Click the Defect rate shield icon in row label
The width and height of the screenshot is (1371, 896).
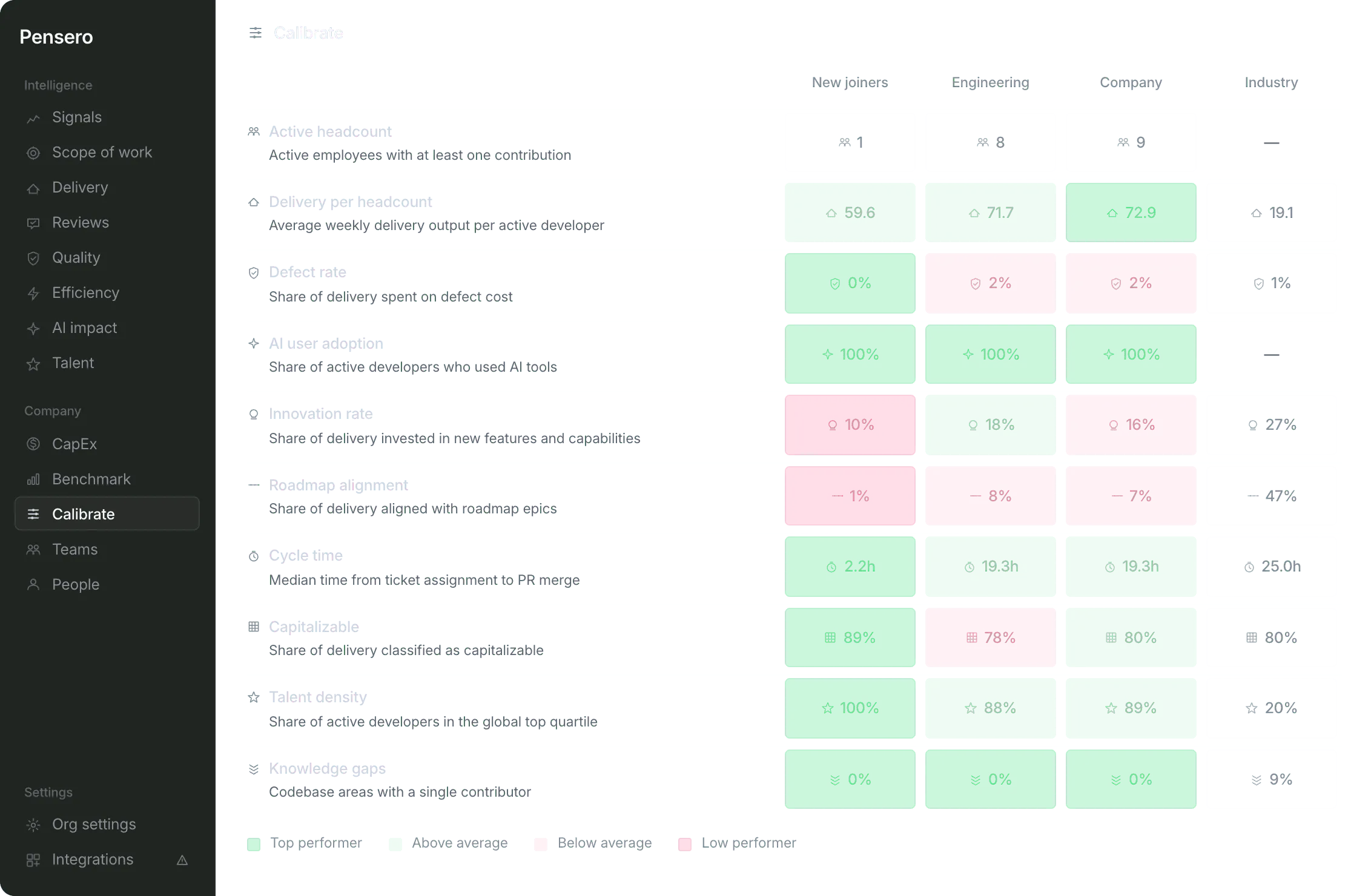coord(254,272)
